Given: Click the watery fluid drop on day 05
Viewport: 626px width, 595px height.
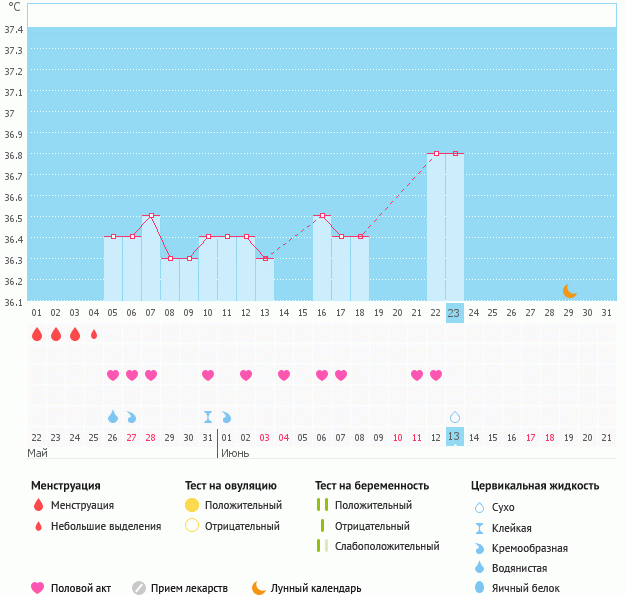Looking at the screenshot, I should [x=113, y=416].
